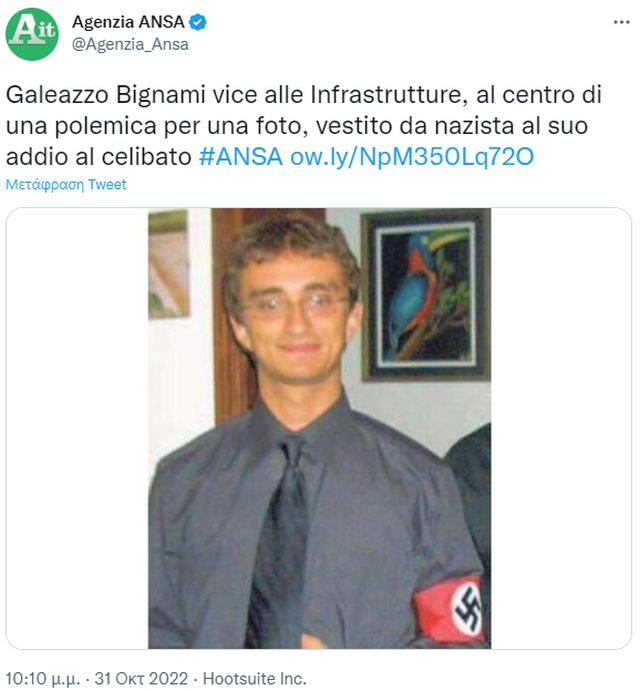Open the Agenzia ANSA profile avatar

32,34
